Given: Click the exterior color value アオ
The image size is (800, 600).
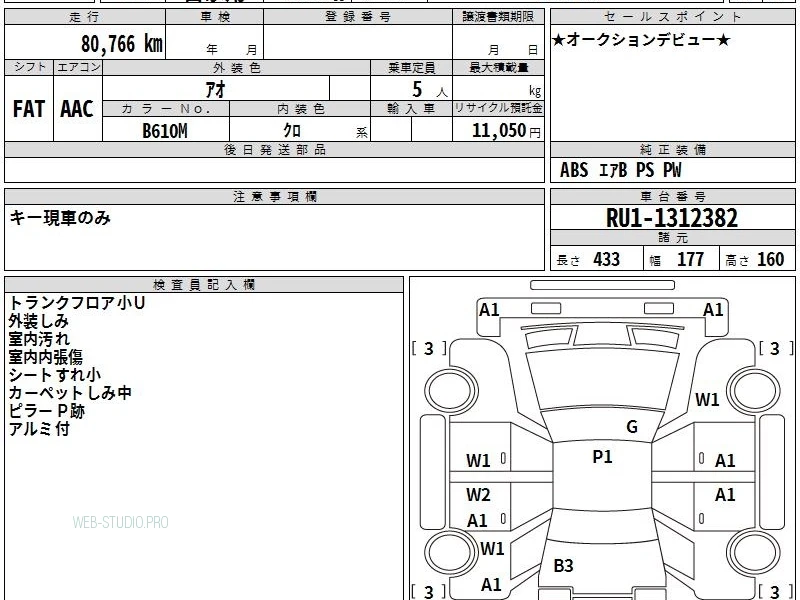Looking at the screenshot, I should tap(215, 89).
